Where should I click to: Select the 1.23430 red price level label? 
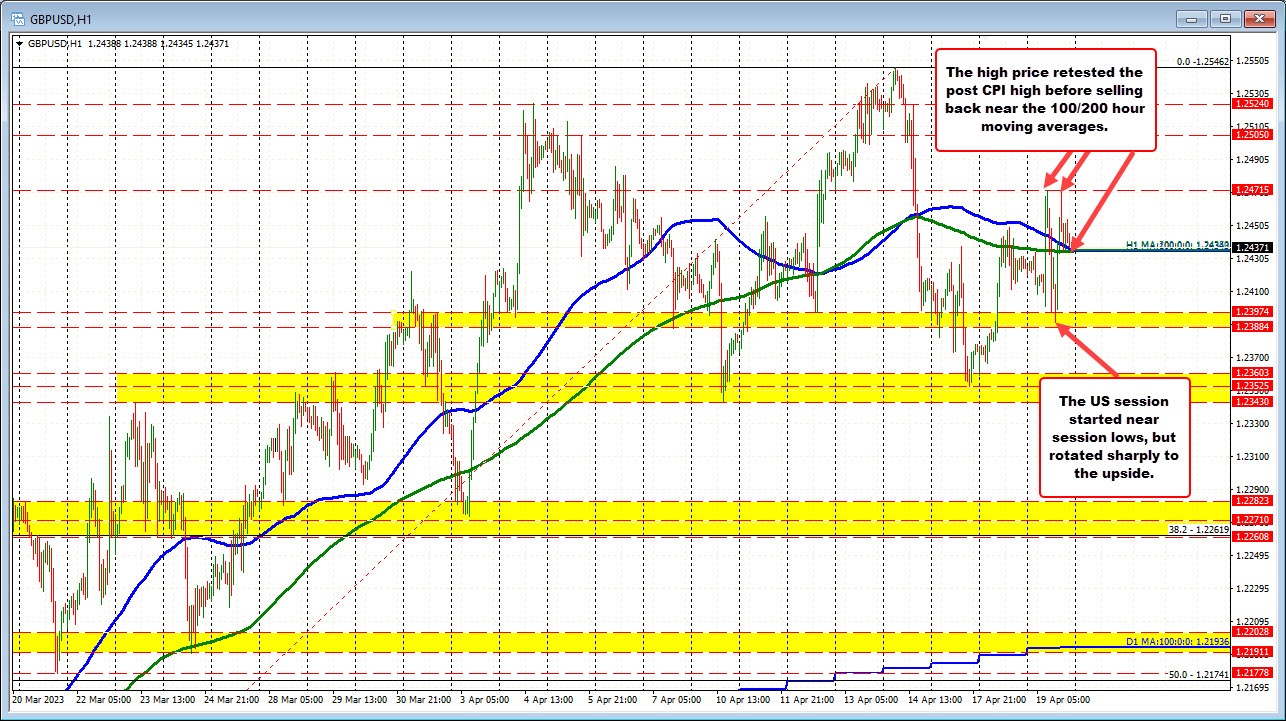(1252, 402)
